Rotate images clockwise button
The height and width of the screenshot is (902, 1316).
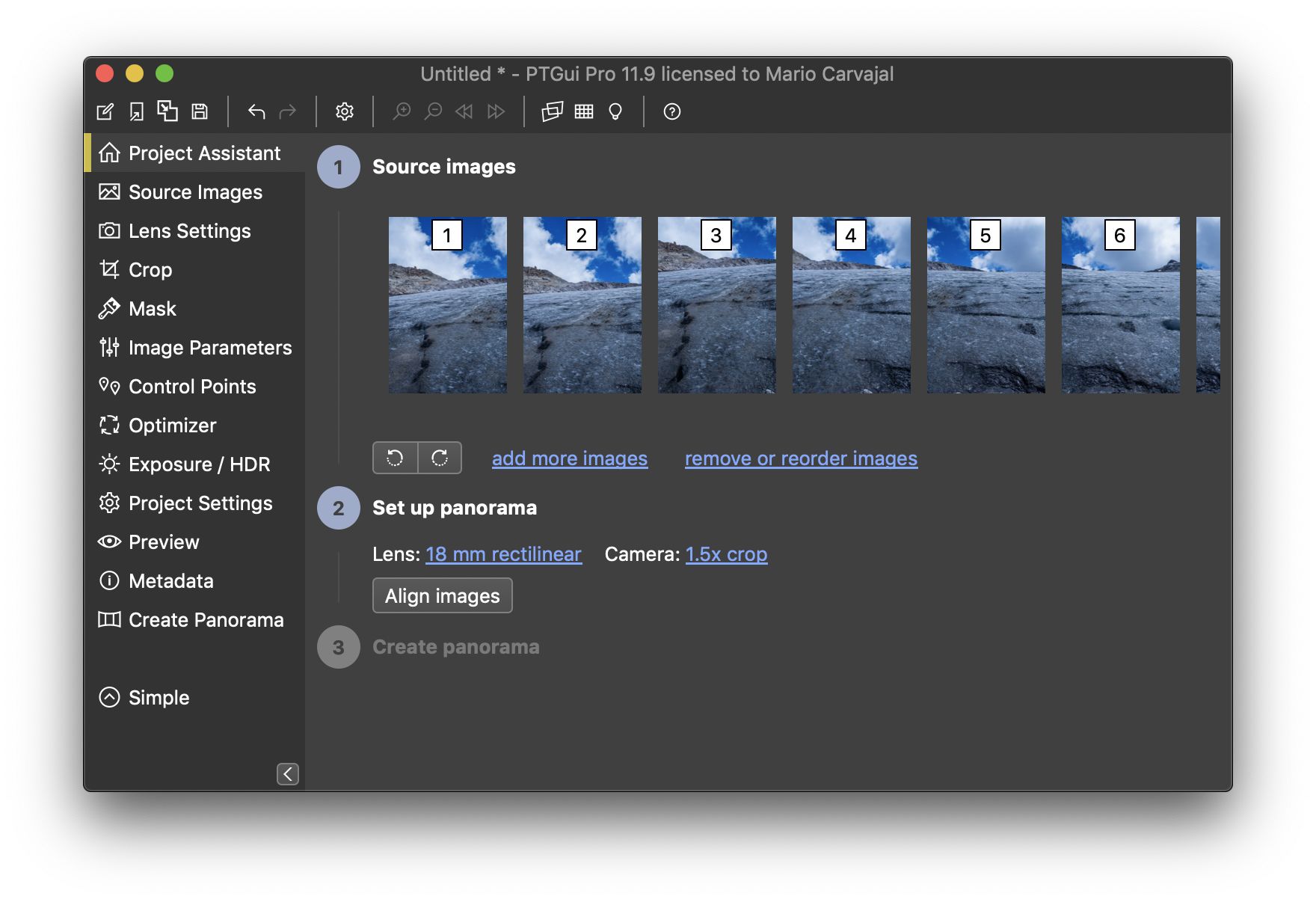click(x=440, y=458)
